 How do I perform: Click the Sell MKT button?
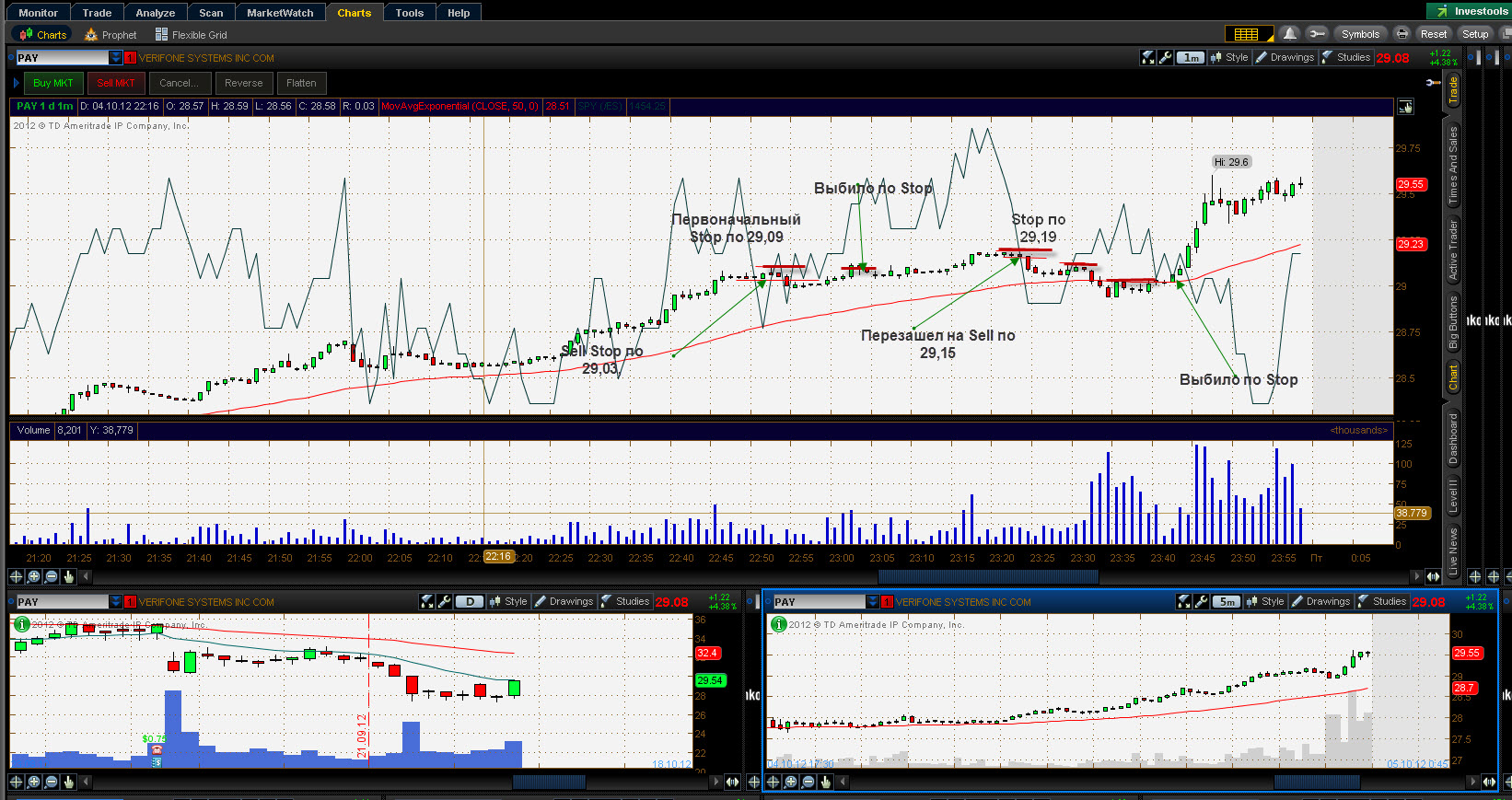tap(116, 83)
